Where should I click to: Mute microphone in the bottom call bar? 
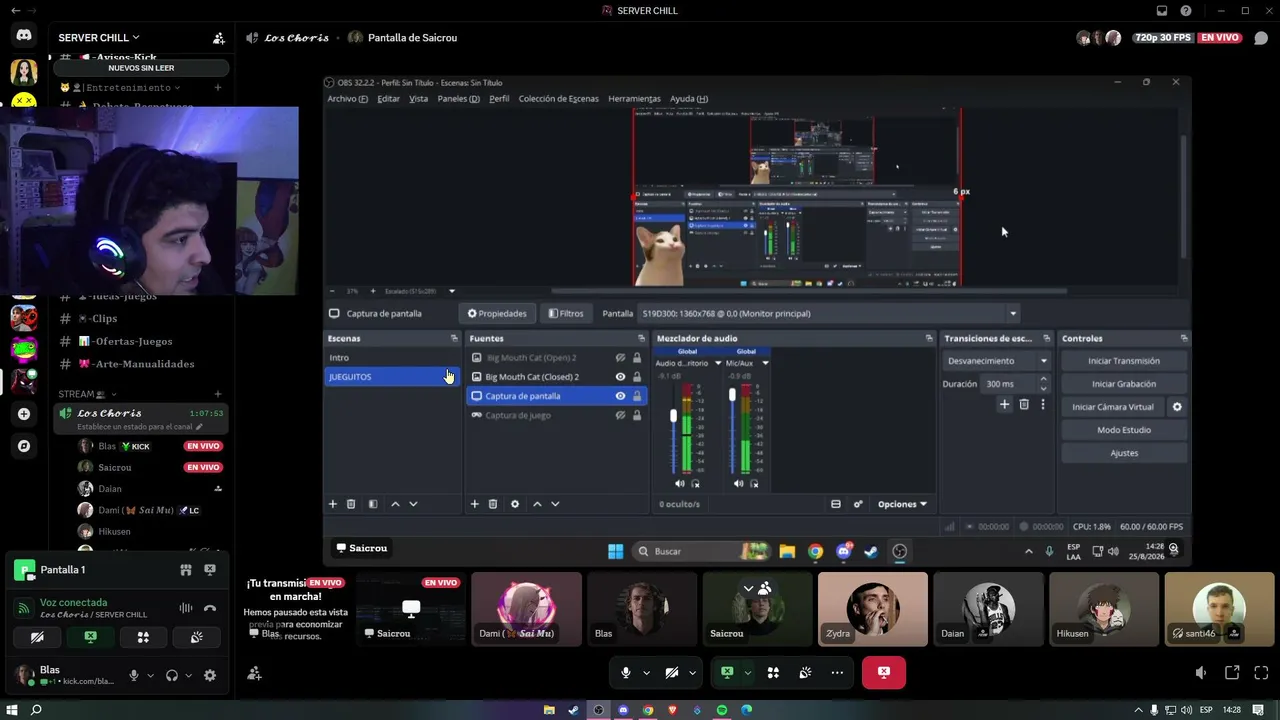(626, 673)
